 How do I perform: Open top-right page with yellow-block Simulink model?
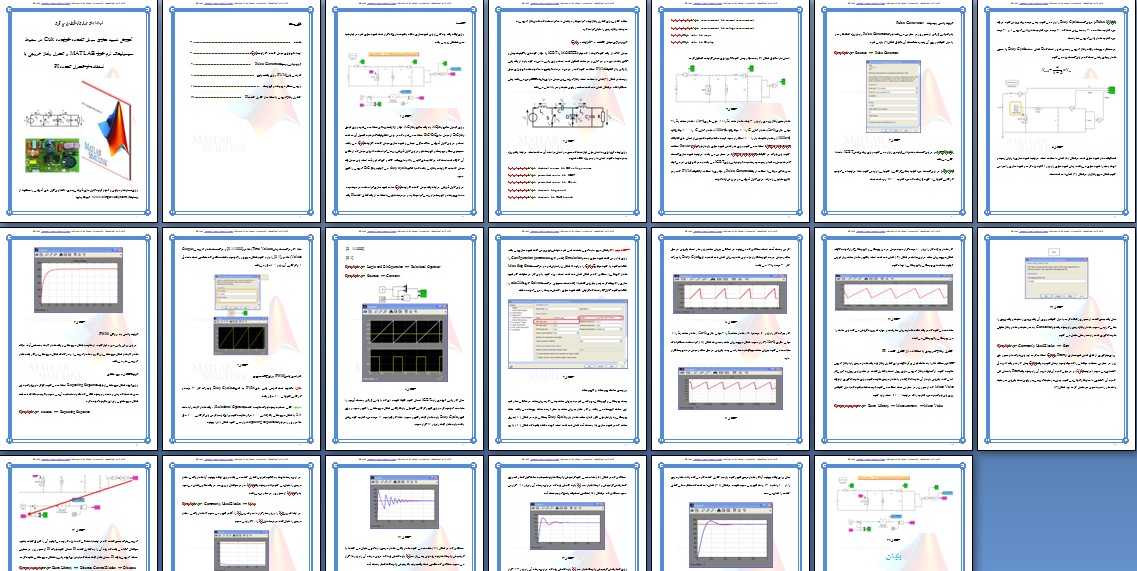pyautogui.click(x=1058, y=112)
